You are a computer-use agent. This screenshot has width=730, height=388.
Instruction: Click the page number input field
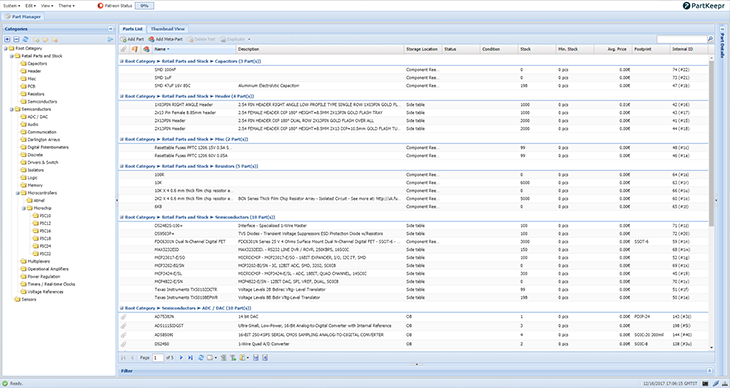[x=158, y=358]
